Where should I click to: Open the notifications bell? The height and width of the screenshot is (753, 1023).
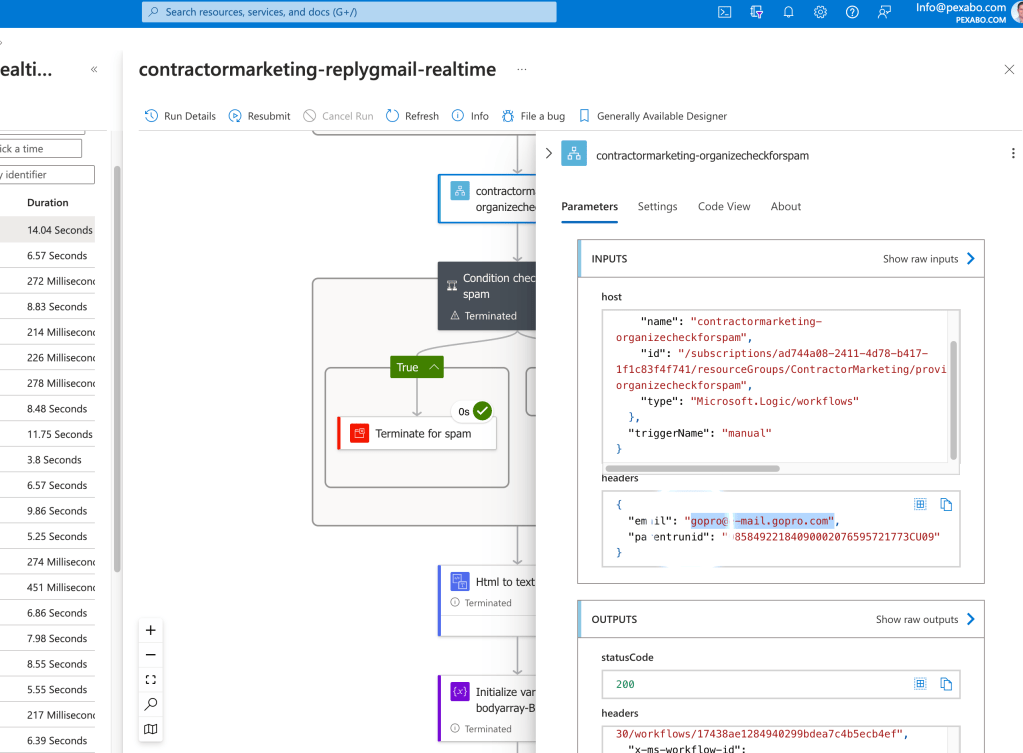tap(788, 12)
